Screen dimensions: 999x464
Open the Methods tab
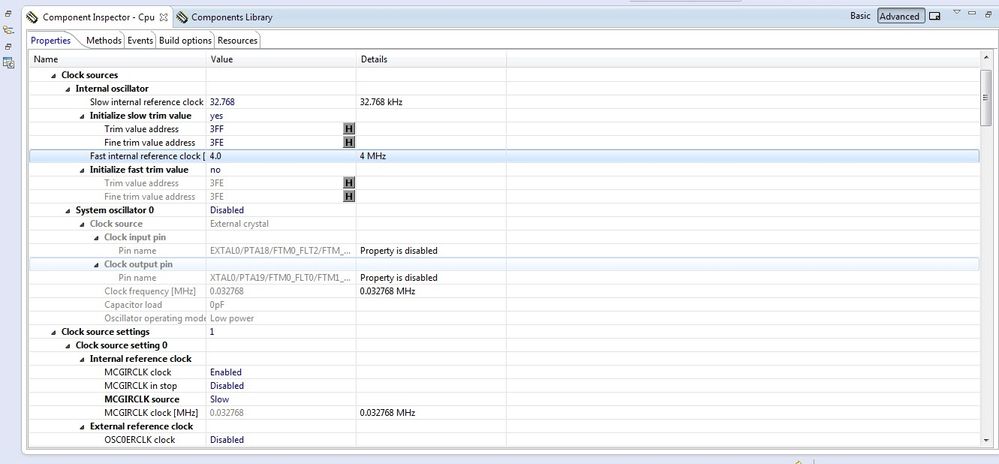[x=104, y=40]
